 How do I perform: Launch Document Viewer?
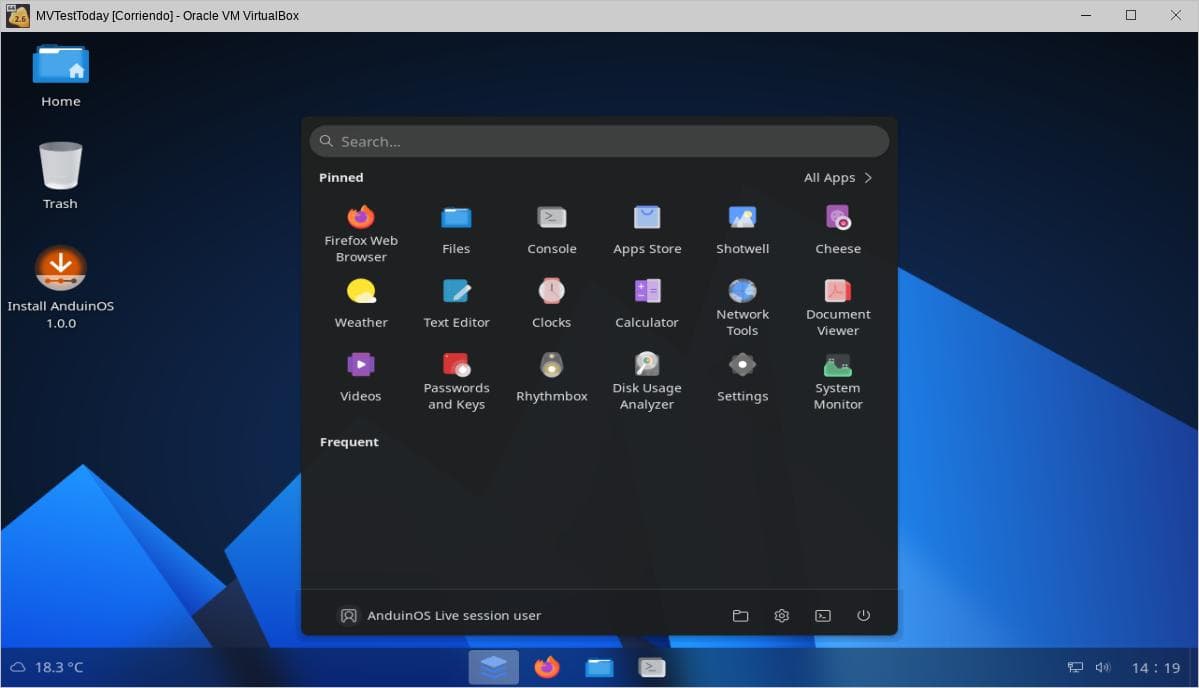(838, 307)
